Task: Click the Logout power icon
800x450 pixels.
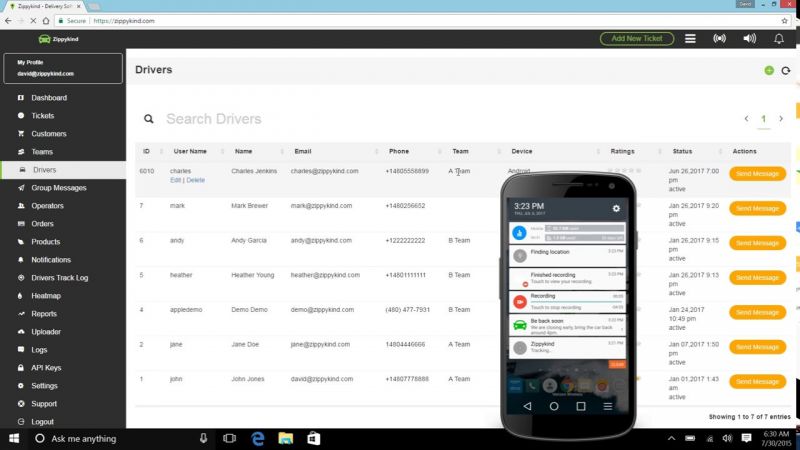Action: pos(21,422)
